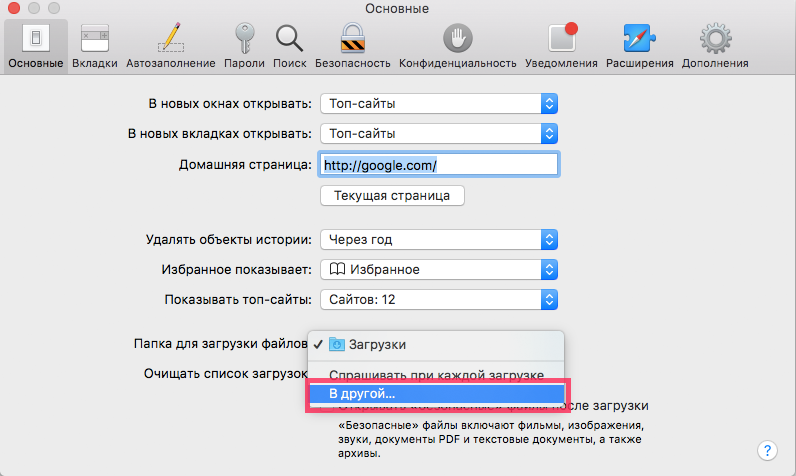
Task: Open the Вкладки preferences pane
Action: pos(95,45)
